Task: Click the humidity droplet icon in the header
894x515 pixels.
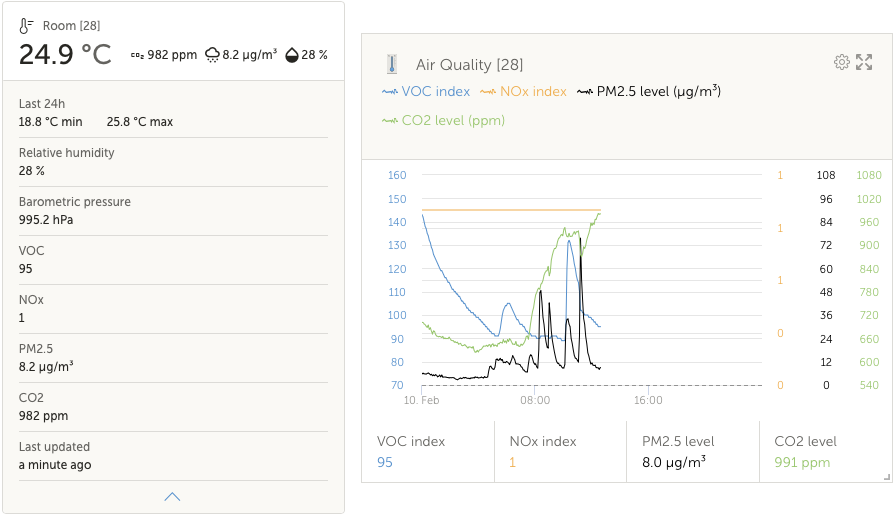Action: coord(292,55)
